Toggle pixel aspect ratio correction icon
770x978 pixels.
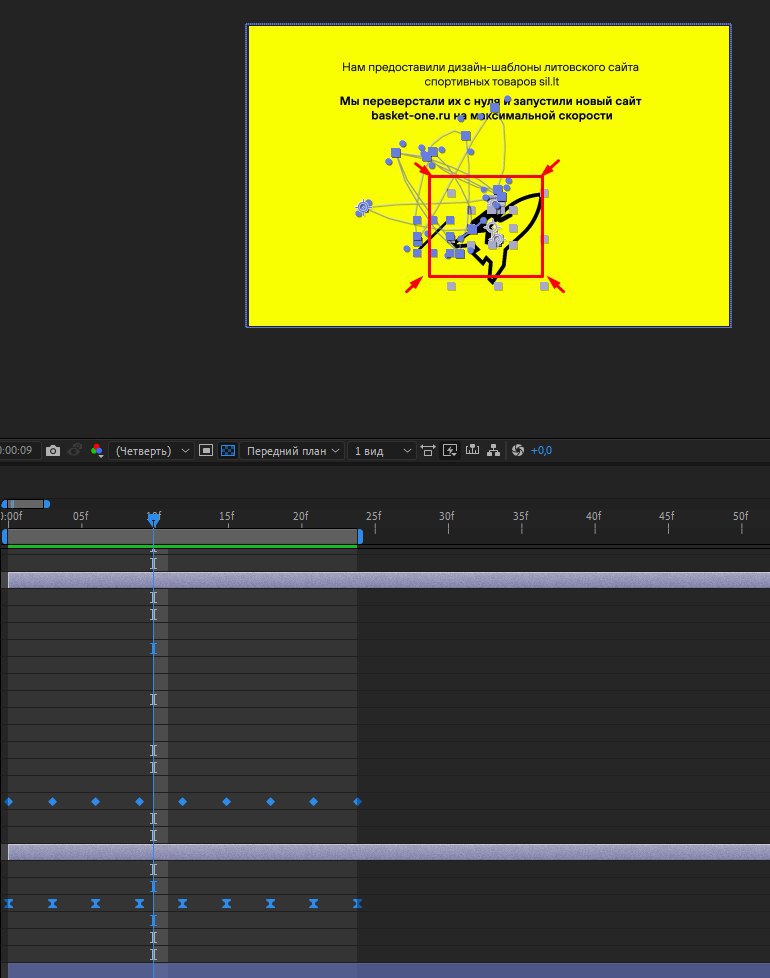[428, 450]
